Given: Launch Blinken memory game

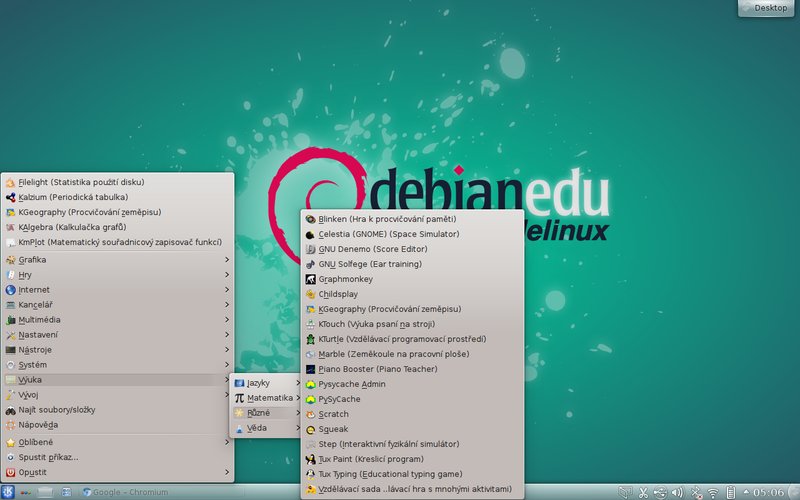Looking at the screenshot, I should pyautogui.click(x=412, y=219).
